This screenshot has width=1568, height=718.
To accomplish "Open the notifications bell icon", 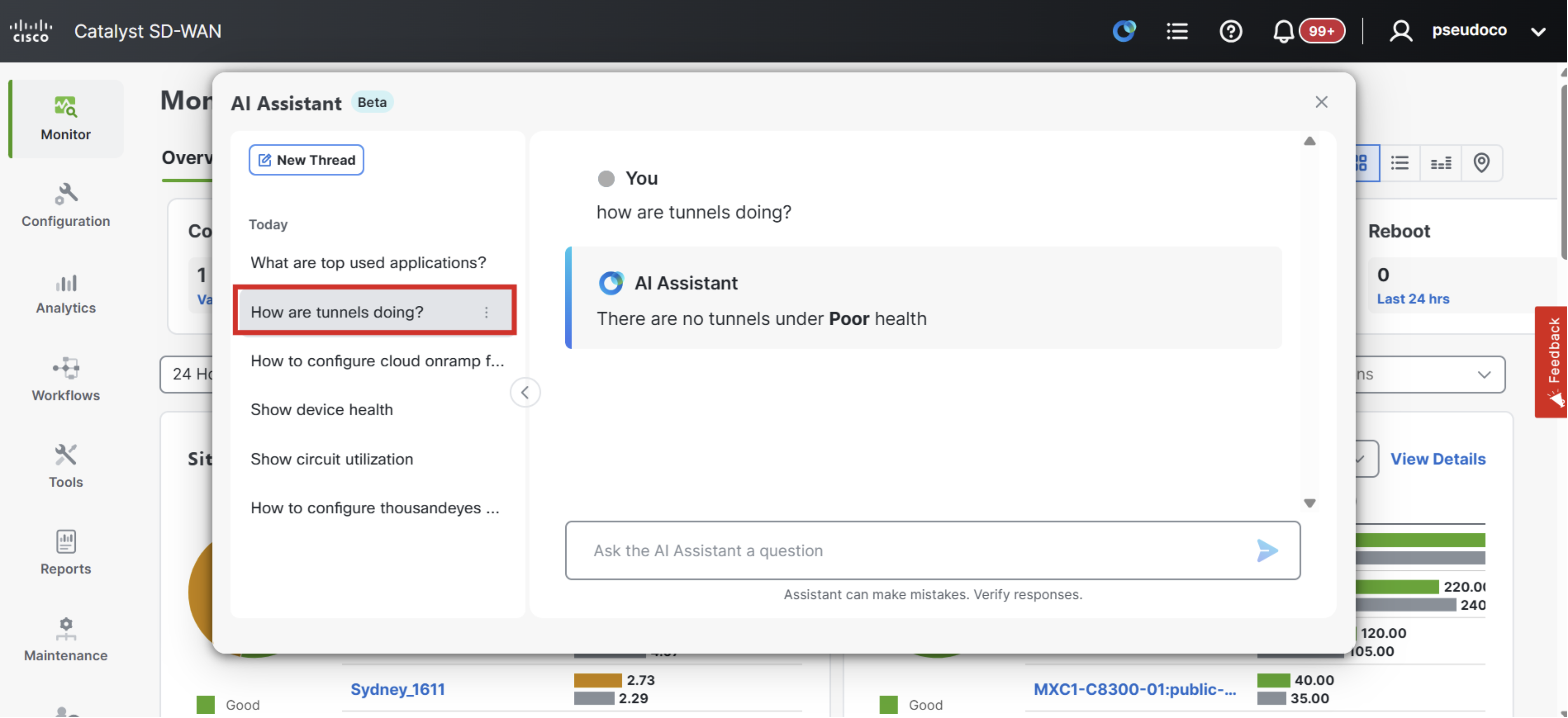I will point(1283,30).
